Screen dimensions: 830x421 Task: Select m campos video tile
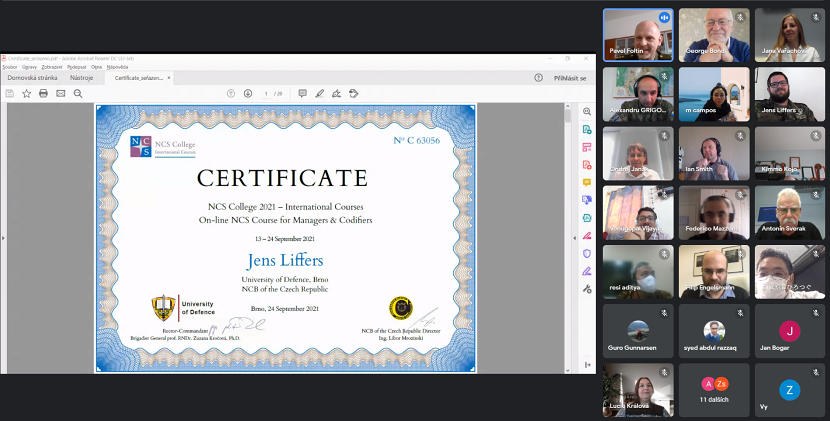coord(714,94)
